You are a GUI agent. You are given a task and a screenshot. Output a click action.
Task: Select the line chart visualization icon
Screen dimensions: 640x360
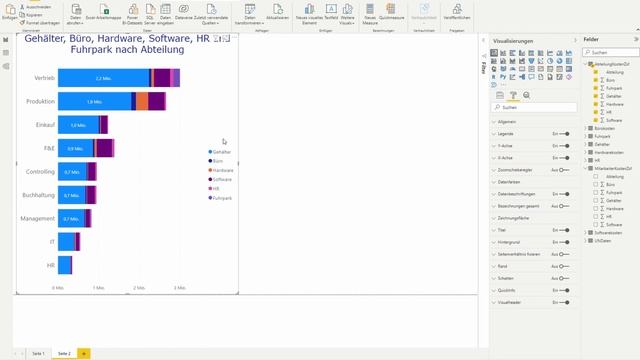[x=550, y=52]
